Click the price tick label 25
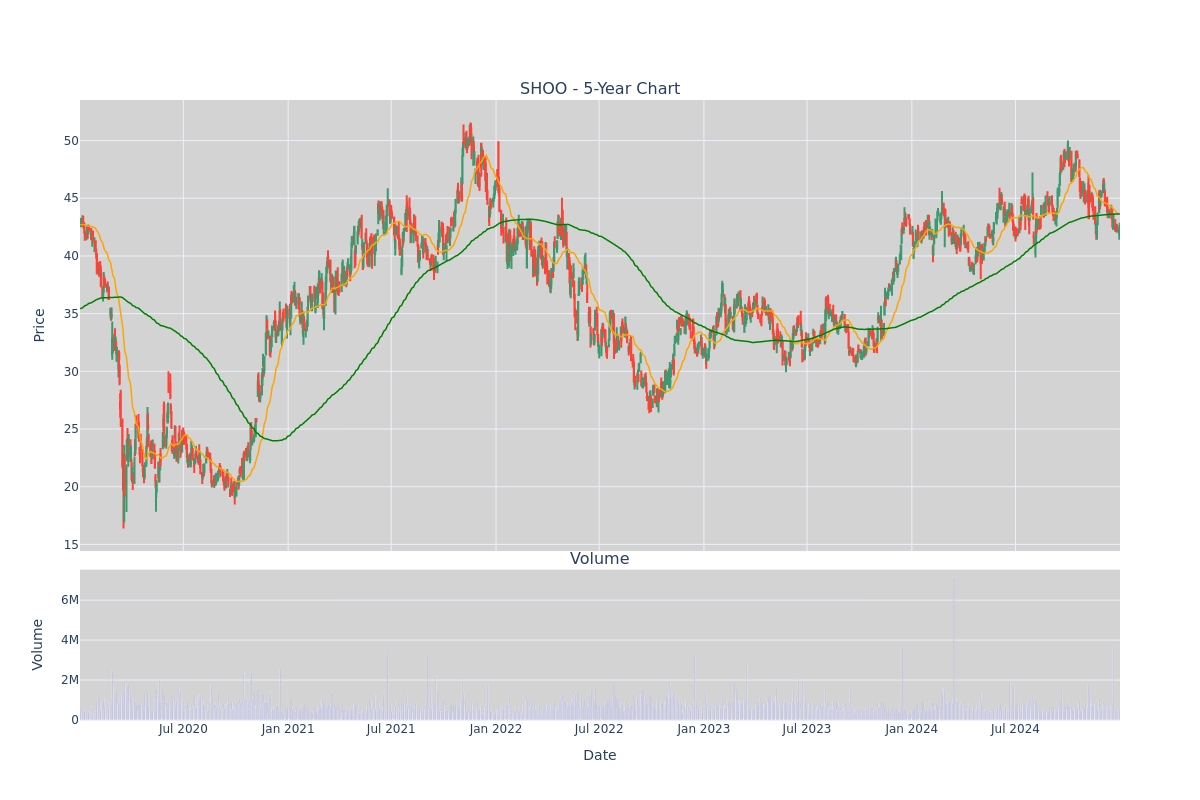The width and height of the screenshot is (1200, 800). [x=71, y=429]
